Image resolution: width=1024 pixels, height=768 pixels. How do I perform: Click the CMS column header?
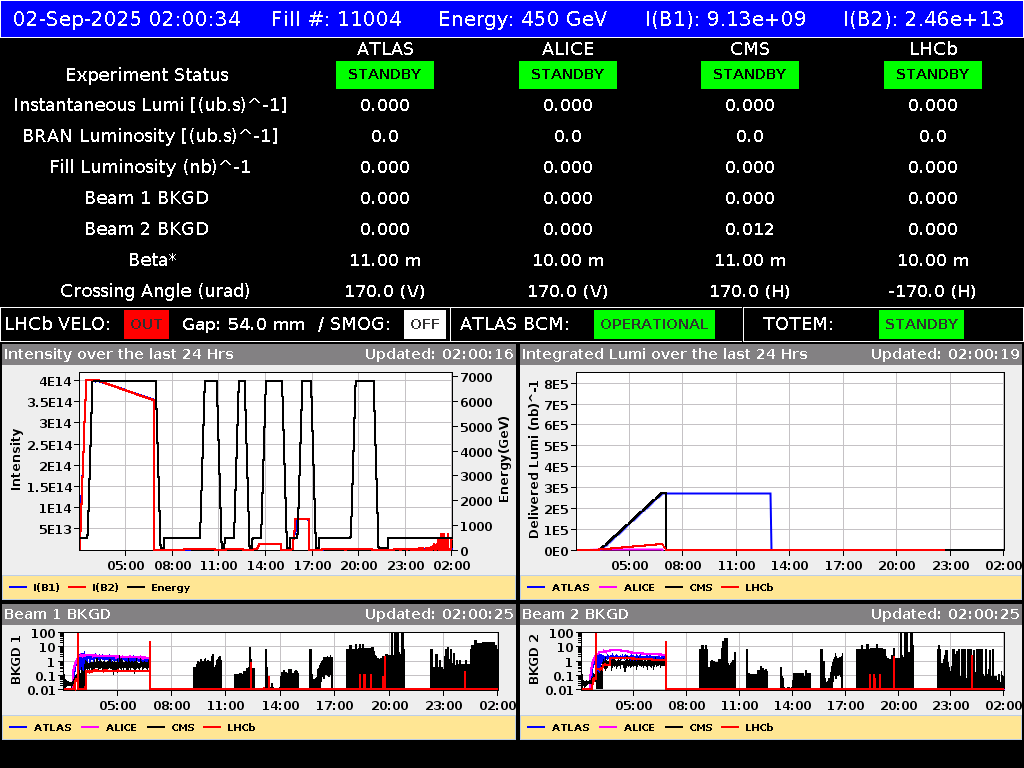pos(750,49)
